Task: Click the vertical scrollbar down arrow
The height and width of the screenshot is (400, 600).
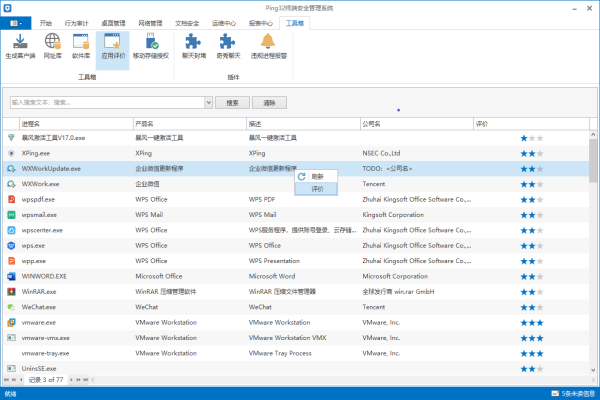Action: tap(593, 370)
